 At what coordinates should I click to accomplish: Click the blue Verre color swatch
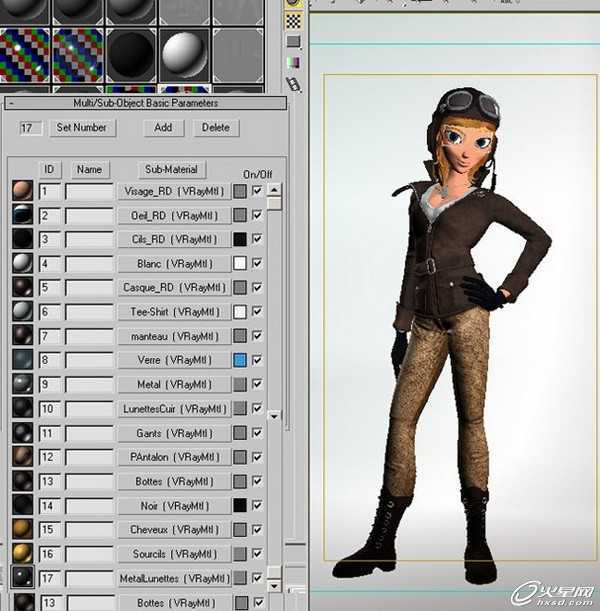[x=240, y=360]
